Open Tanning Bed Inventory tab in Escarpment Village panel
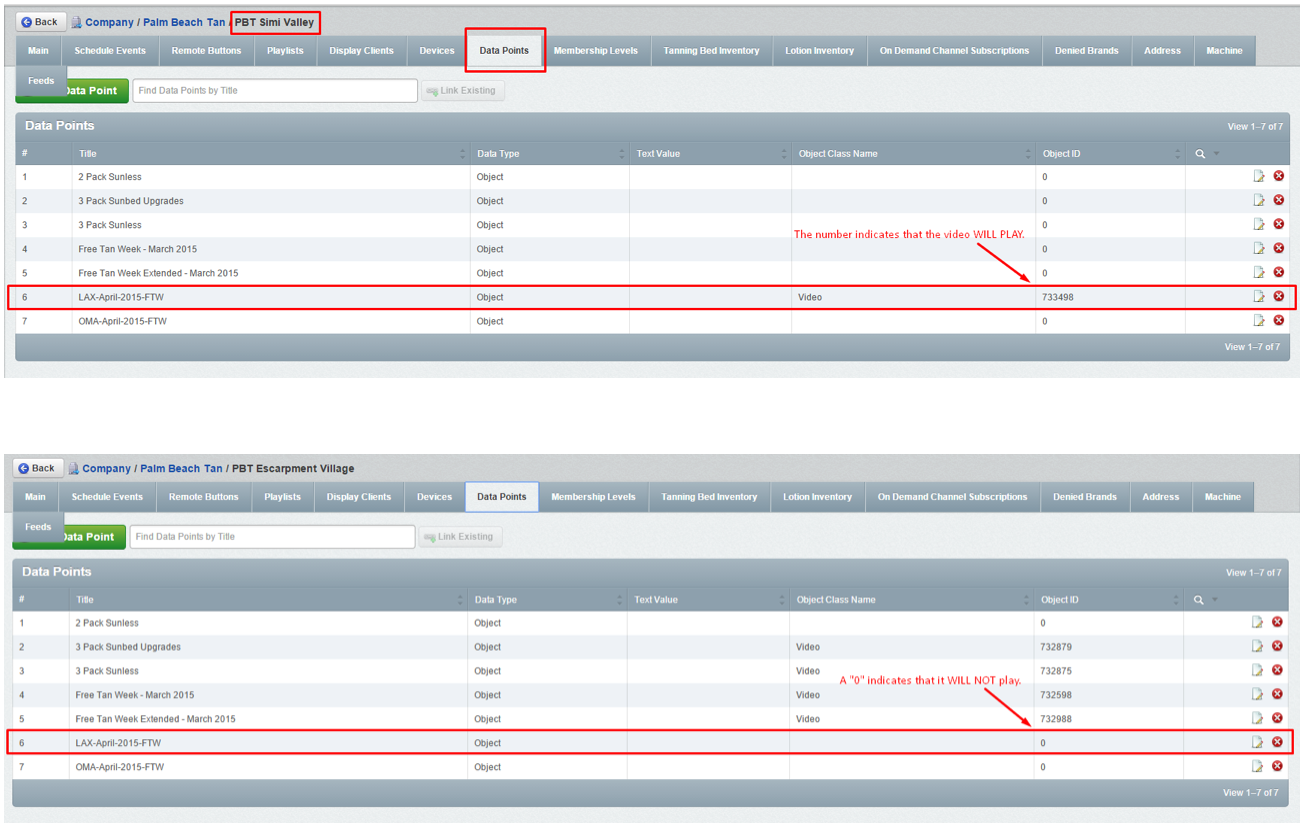The height and width of the screenshot is (829, 1305). [x=709, y=497]
